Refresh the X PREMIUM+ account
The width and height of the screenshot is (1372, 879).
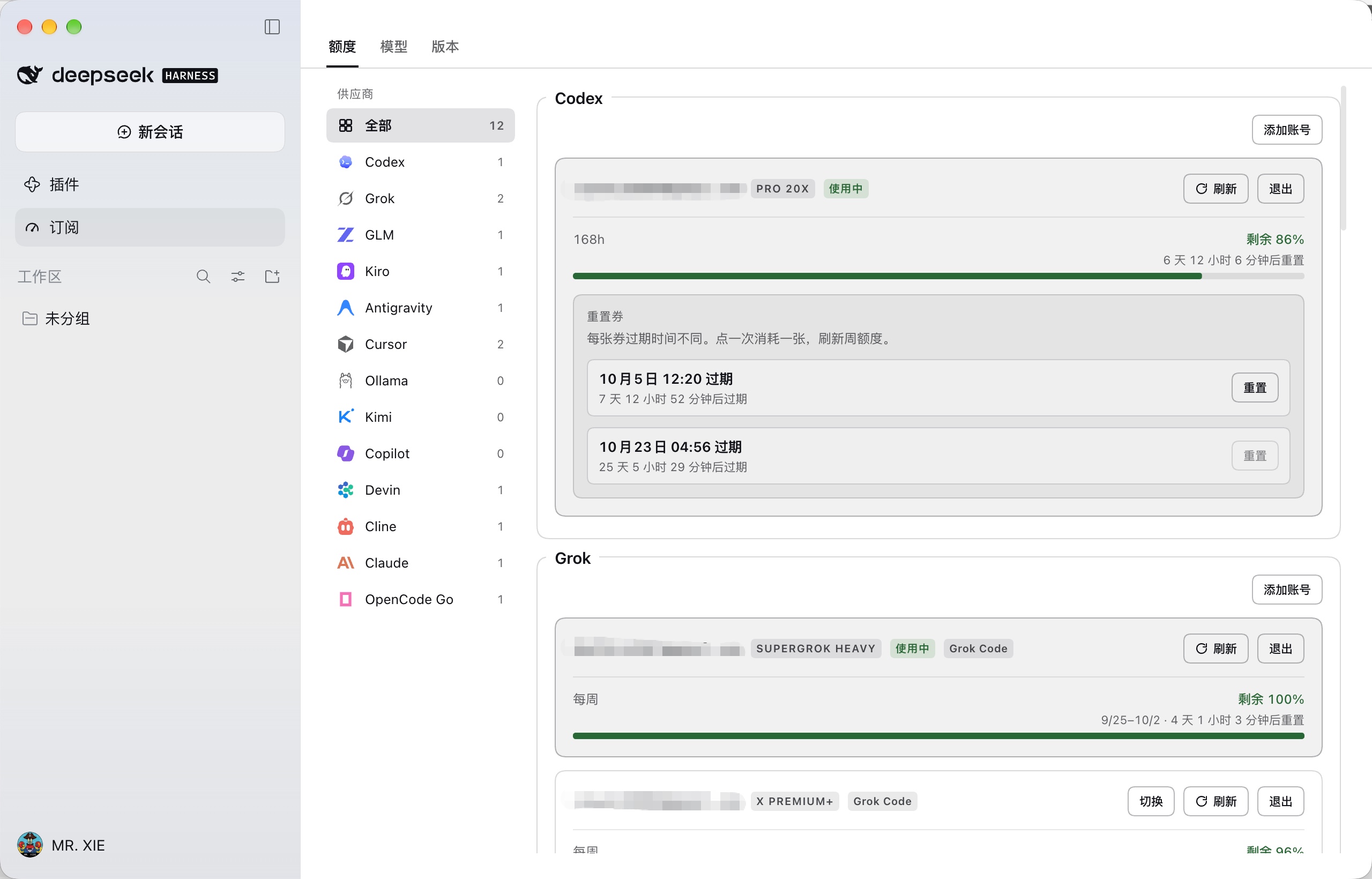[x=1216, y=801]
